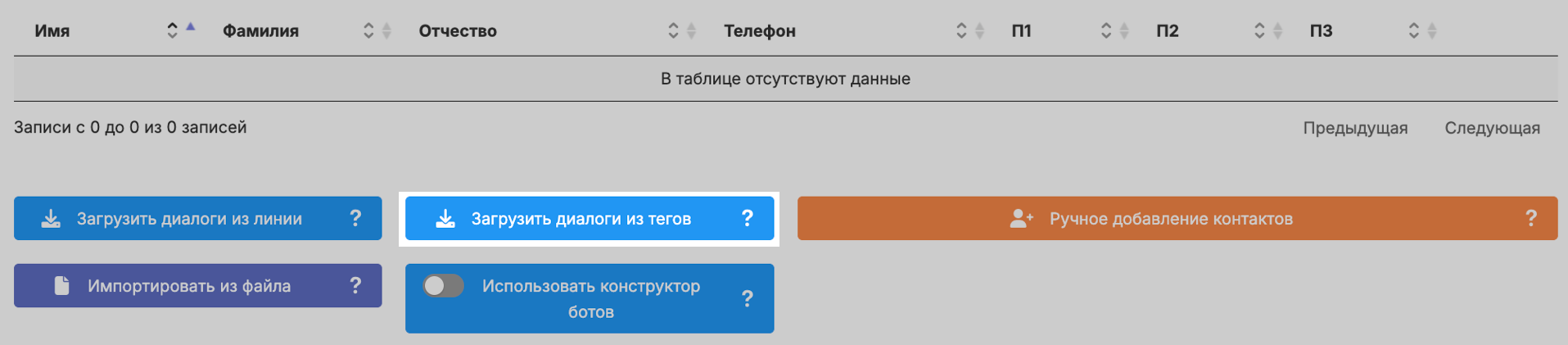The width and height of the screenshot is (1568, 345).
Task: Sort the table by 'Фамилия' column
Action: point(260,31)
